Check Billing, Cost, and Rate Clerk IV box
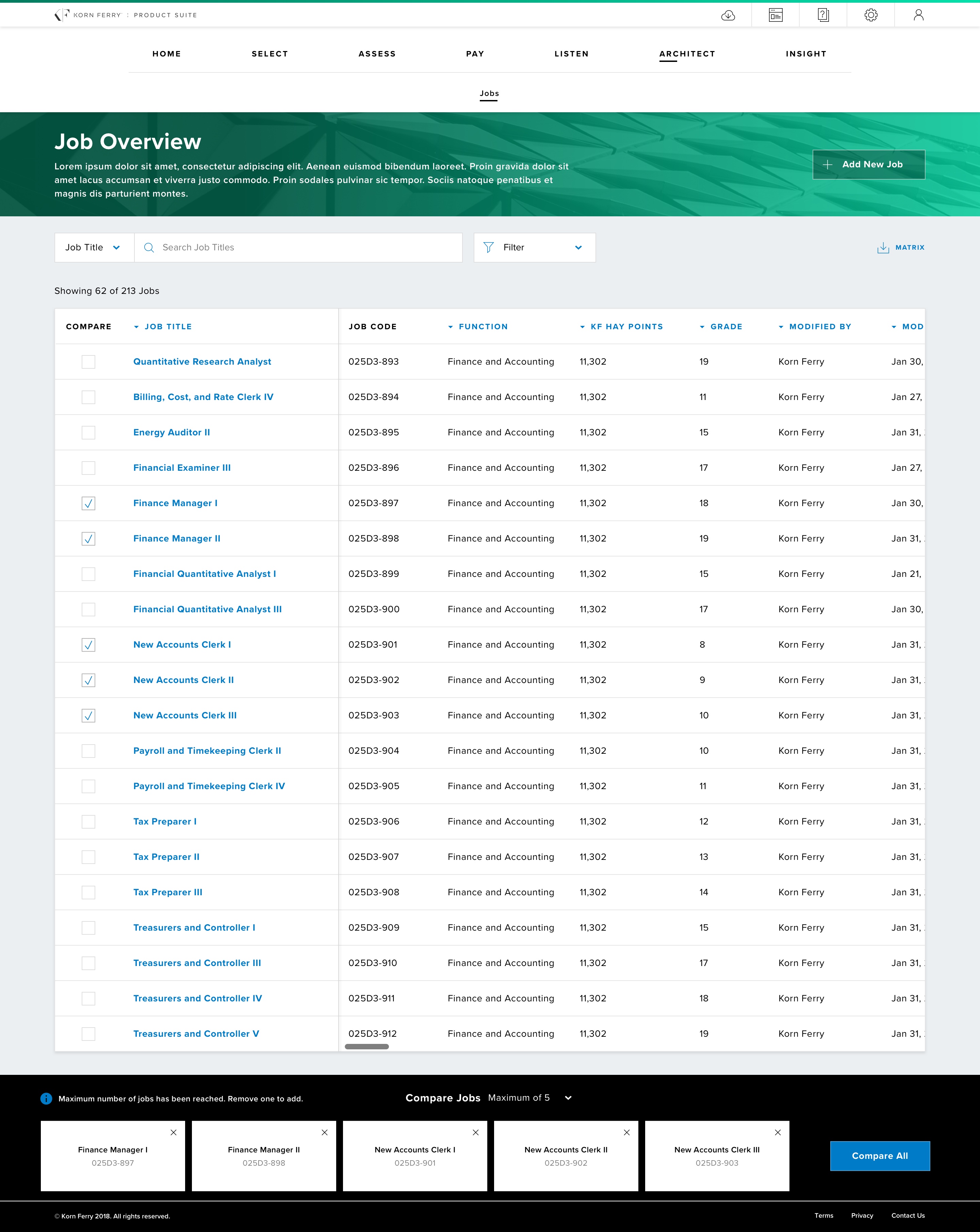 tap(88, 397)
